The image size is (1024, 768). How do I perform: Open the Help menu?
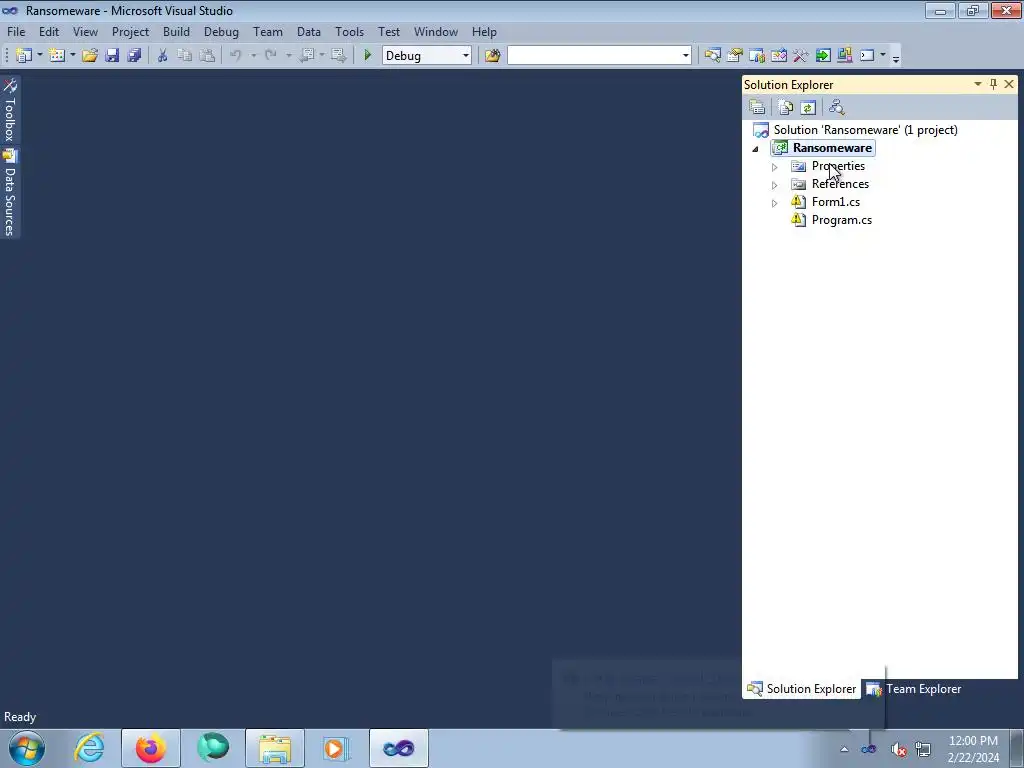pos(484,31)
